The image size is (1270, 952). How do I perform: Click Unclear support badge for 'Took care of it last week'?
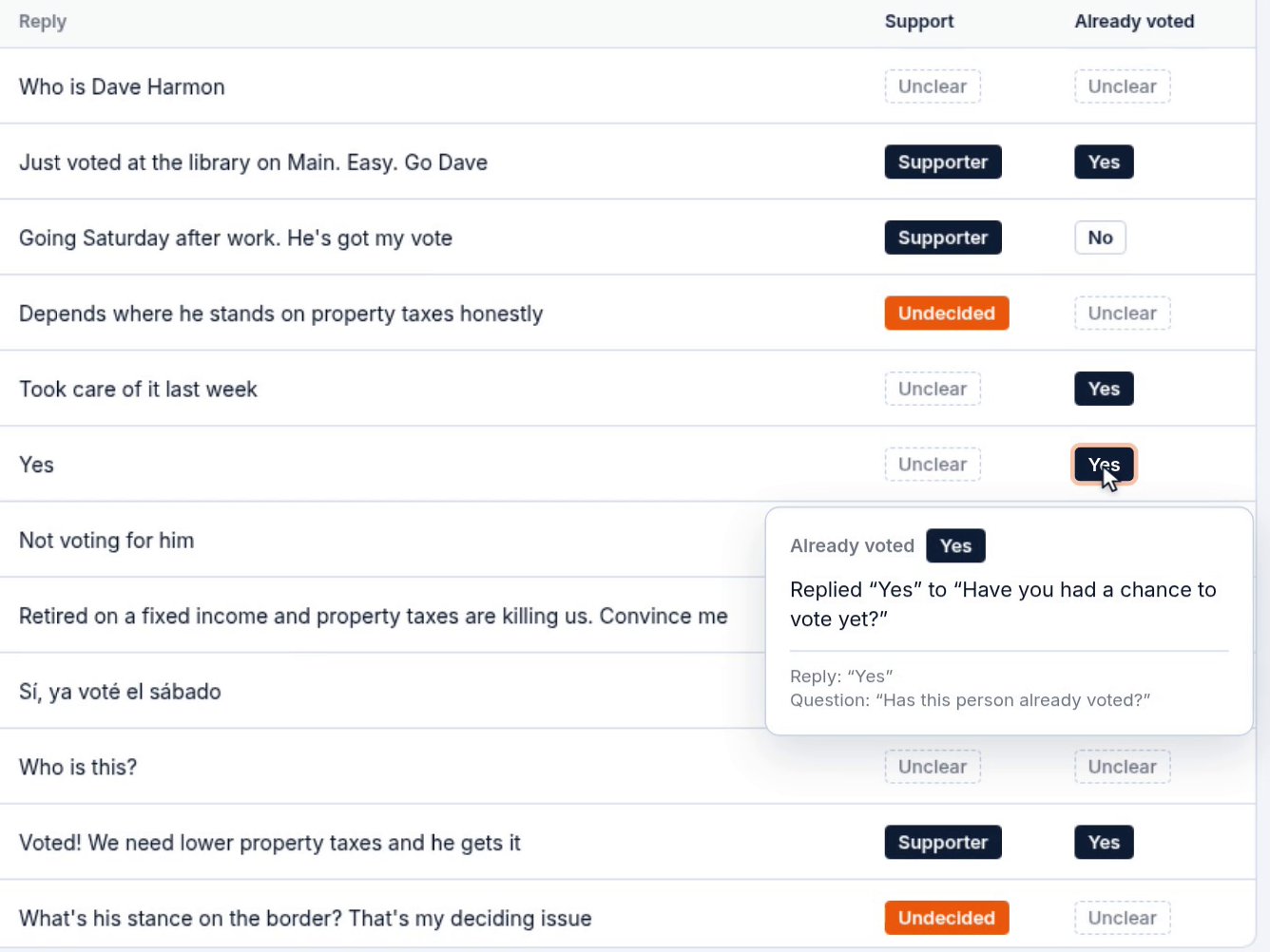click(x=932, y=389)
